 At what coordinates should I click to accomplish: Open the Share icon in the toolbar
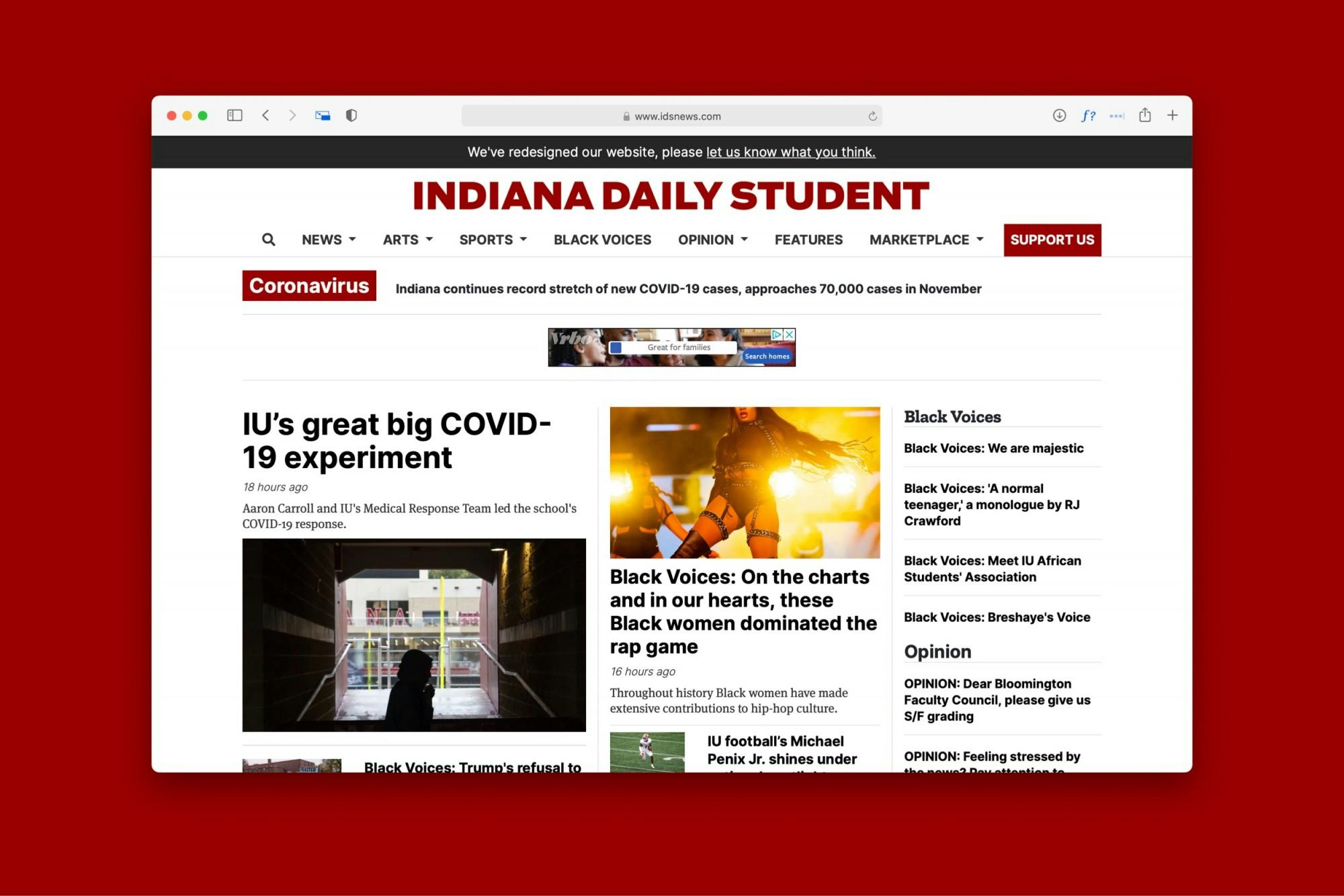click(x=1144, y=116)
